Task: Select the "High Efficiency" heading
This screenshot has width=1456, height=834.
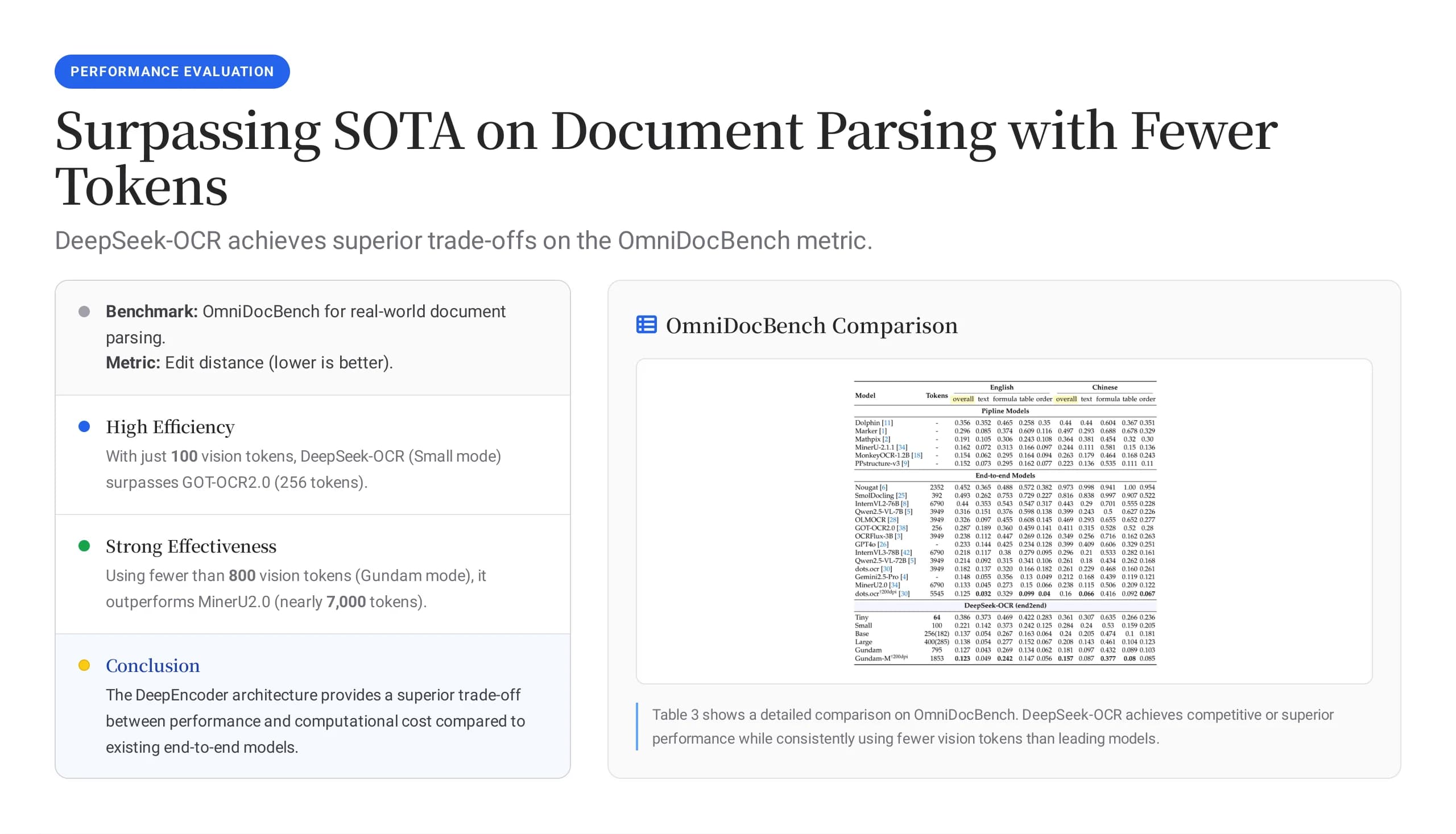Action: point(170,428)
